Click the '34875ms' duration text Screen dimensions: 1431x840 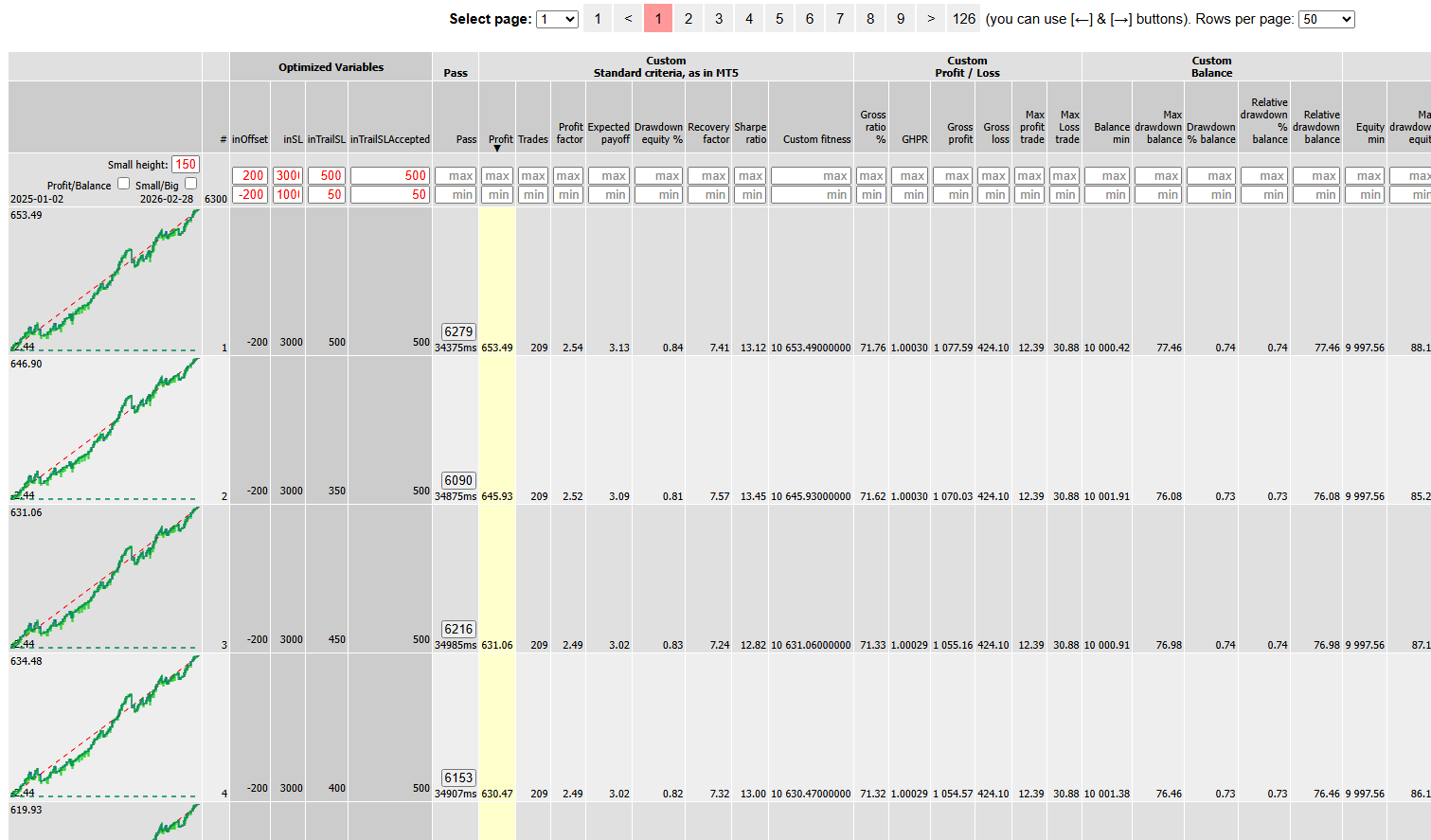[x=456, y=496]
